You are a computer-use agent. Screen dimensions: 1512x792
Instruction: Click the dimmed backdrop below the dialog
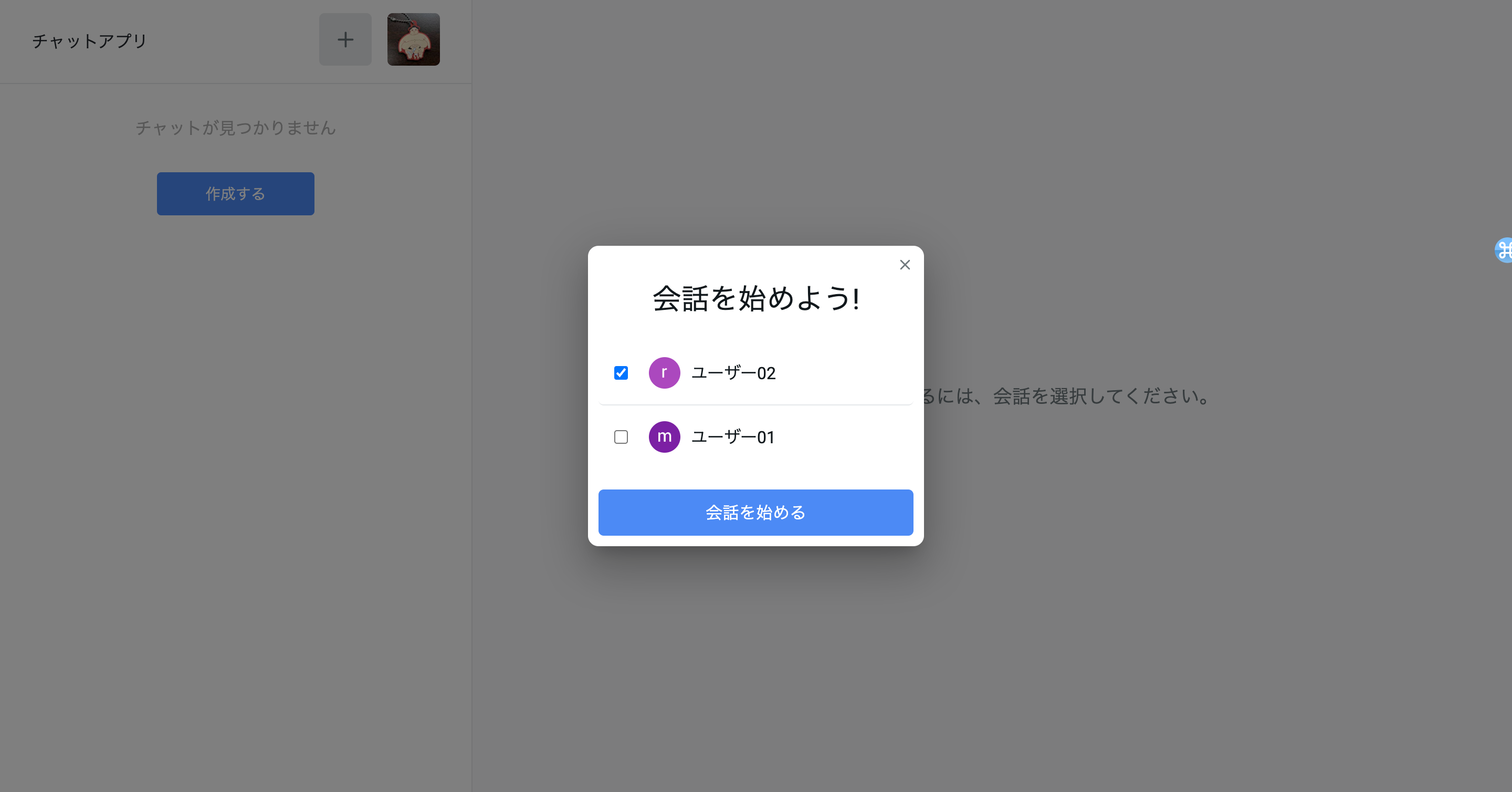(756, 663)
